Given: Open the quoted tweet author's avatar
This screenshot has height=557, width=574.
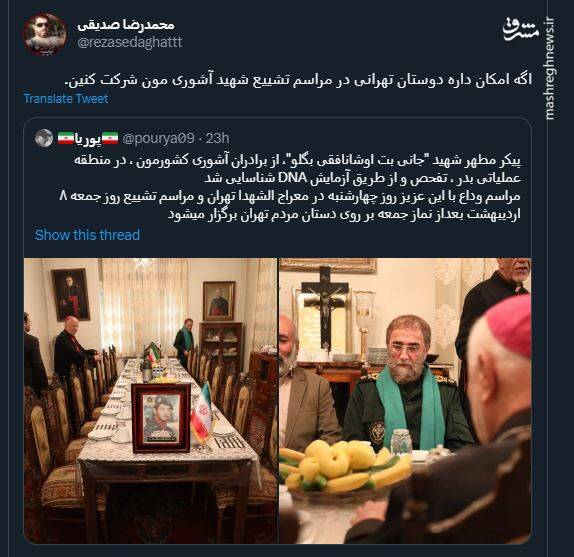Looking at the screenshot, I should point(44,138).
